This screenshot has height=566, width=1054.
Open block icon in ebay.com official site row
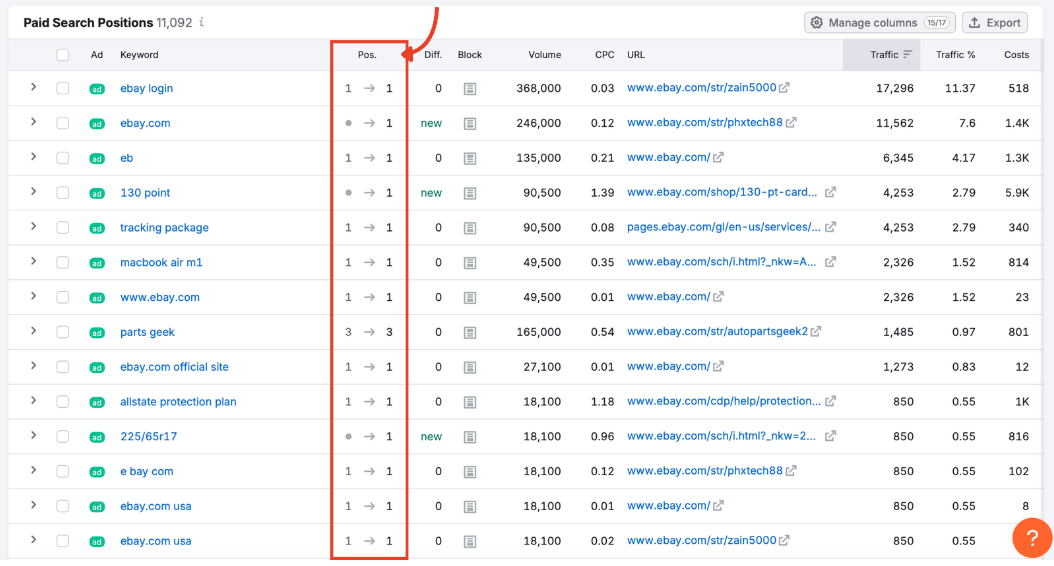[x=470, y=367]
